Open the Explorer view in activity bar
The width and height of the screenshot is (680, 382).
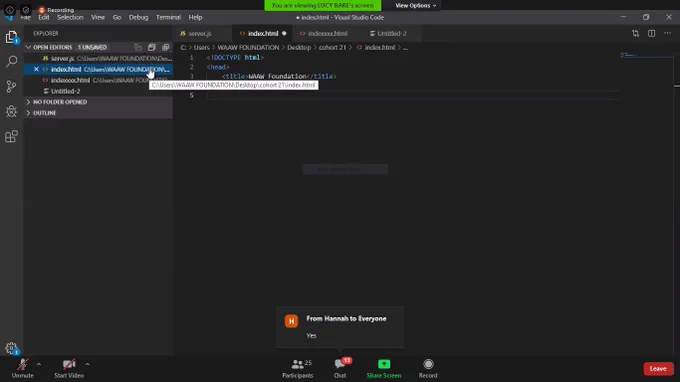[12, 37]
